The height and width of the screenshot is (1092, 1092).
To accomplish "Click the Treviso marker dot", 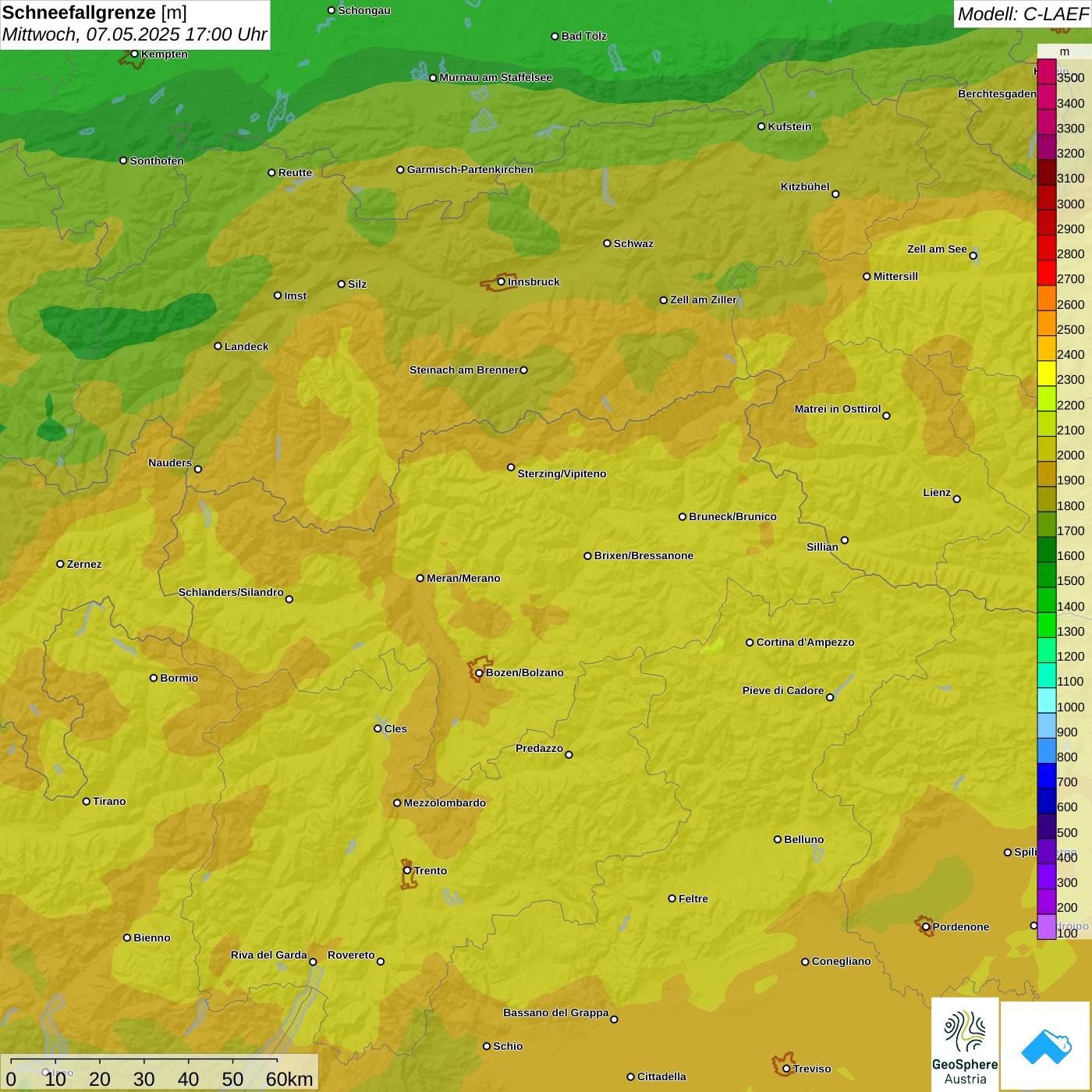I will [x=786, y=1069].
